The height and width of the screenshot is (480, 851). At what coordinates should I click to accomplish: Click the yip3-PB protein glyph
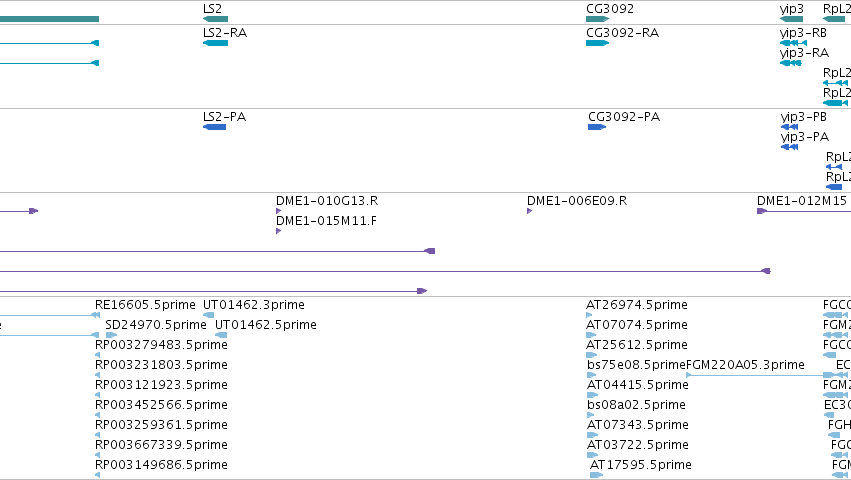[x=790, y=127]
